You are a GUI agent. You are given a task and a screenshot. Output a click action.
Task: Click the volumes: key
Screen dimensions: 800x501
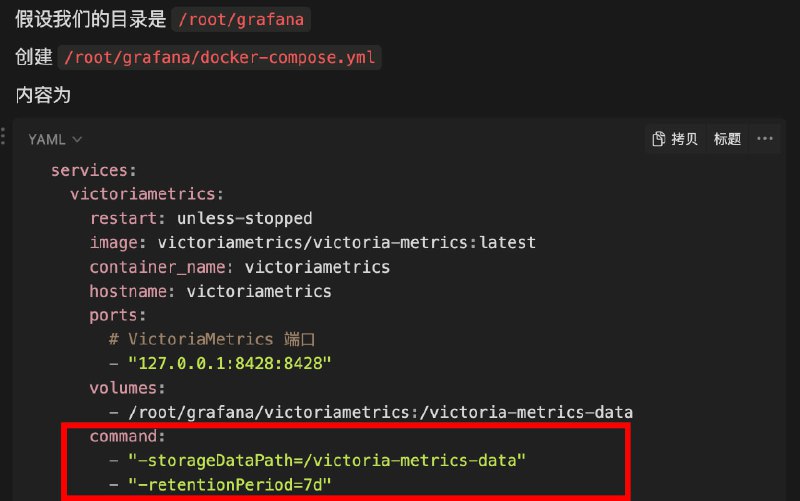128,388
